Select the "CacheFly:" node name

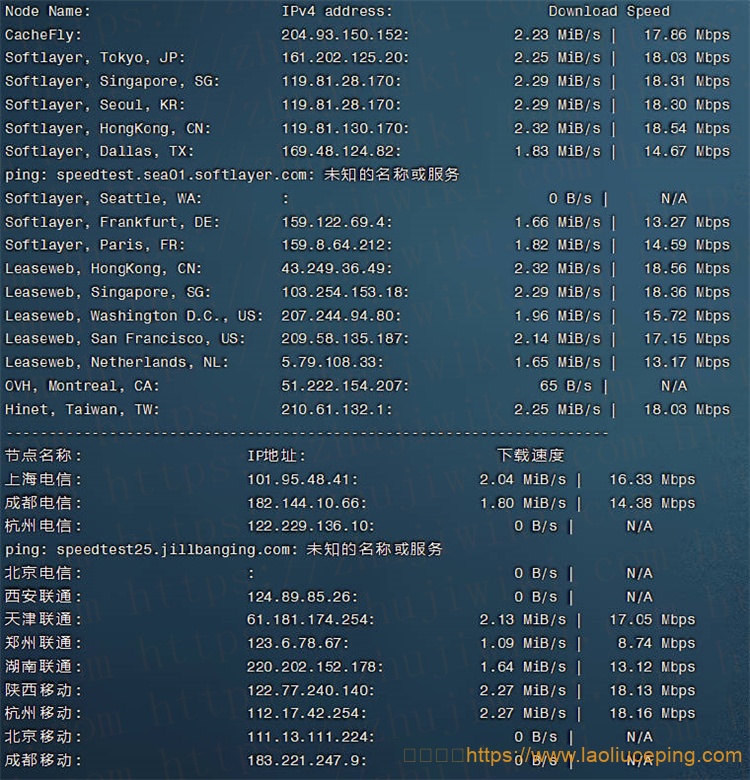pos(43,35)
